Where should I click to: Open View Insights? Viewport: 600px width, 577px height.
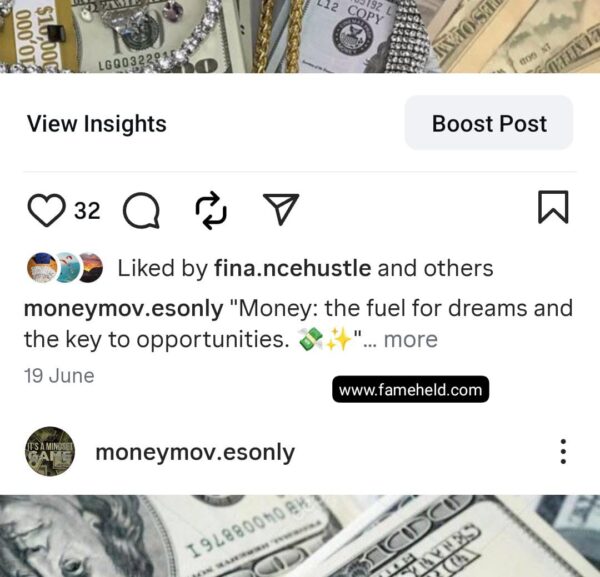tap(96, 124)
